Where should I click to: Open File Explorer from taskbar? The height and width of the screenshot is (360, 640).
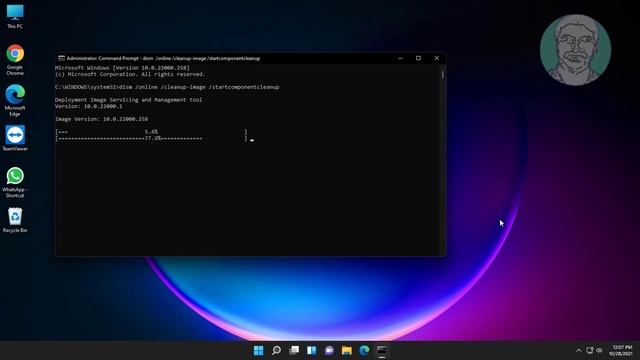tap(347, 351)
